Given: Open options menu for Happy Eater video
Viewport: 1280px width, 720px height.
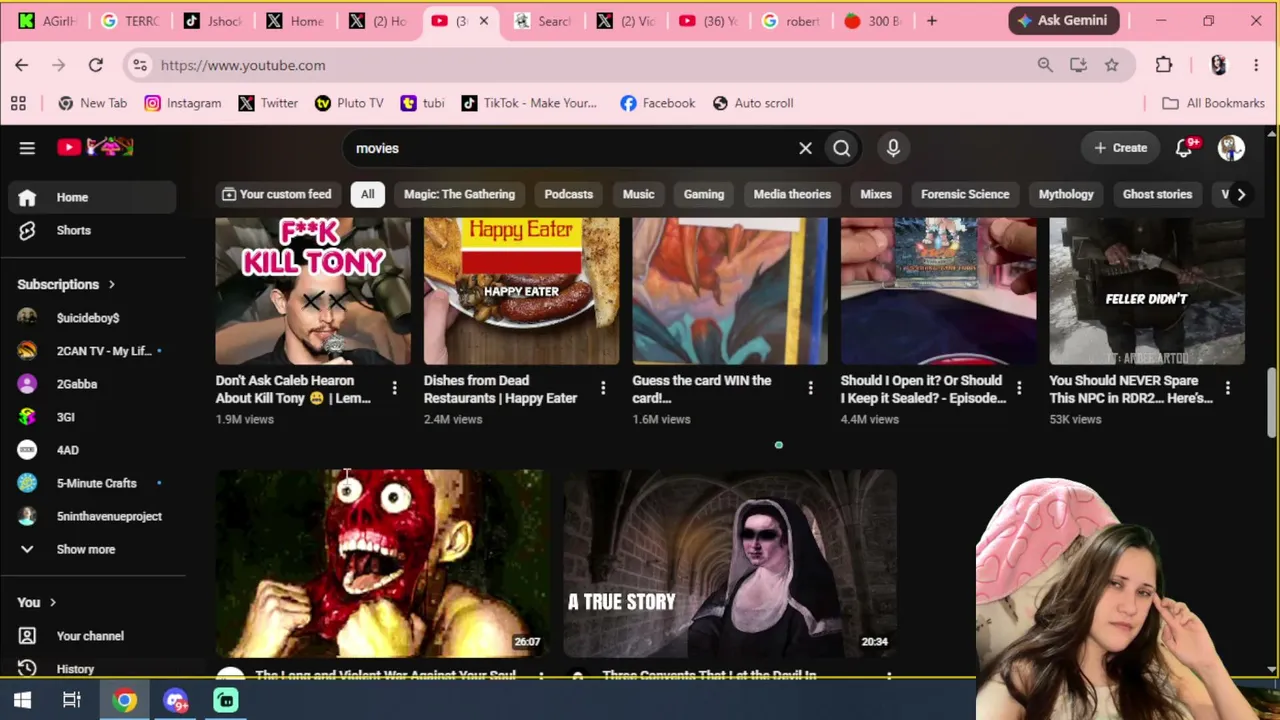Looking at the screenshot, I should [602, 388].
